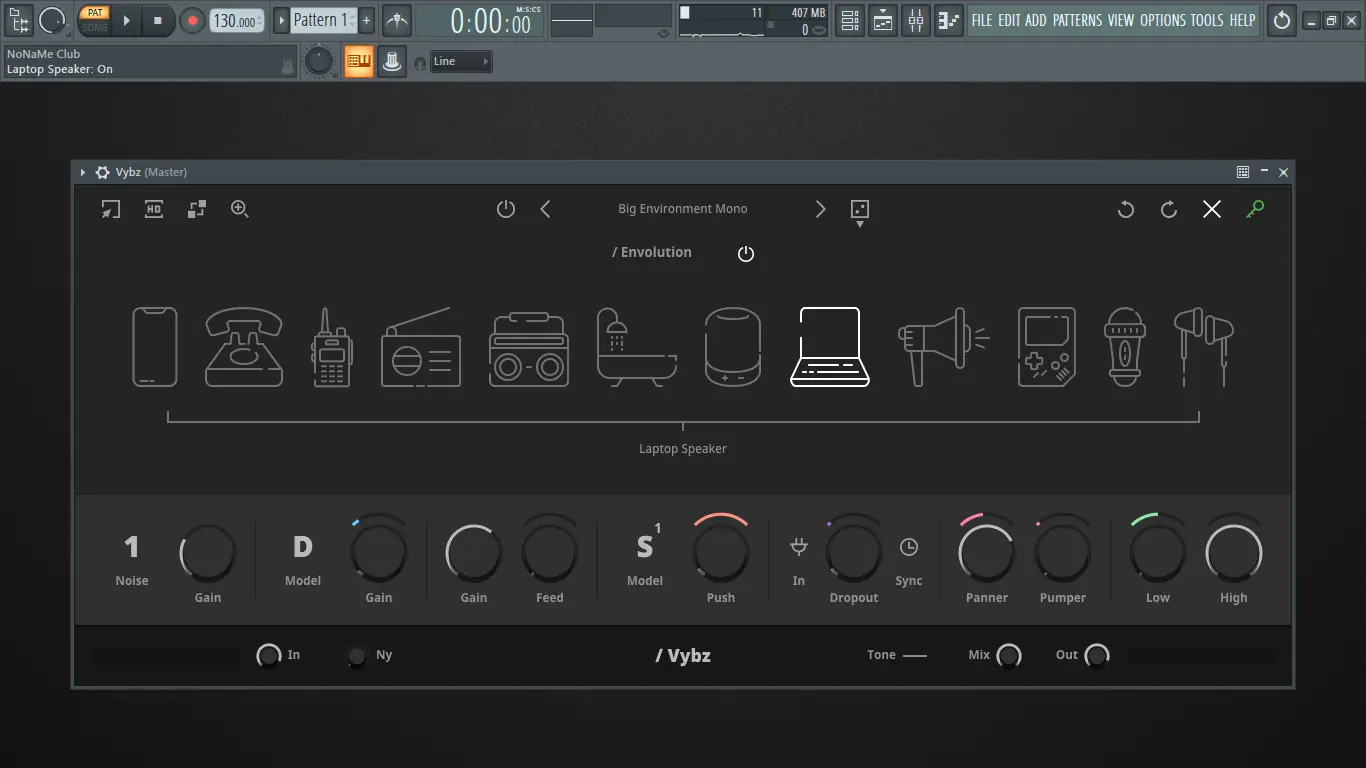Select the boombox device icon
The width and height of the screenshot is (1366, 768).
(529, 348)
